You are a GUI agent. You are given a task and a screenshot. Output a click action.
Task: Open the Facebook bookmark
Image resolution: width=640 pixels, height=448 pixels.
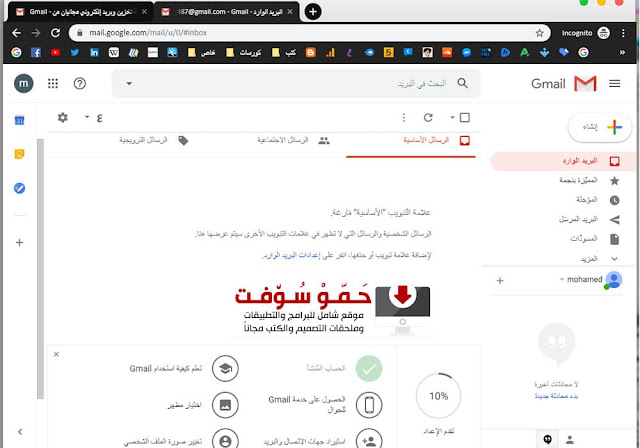36,52
